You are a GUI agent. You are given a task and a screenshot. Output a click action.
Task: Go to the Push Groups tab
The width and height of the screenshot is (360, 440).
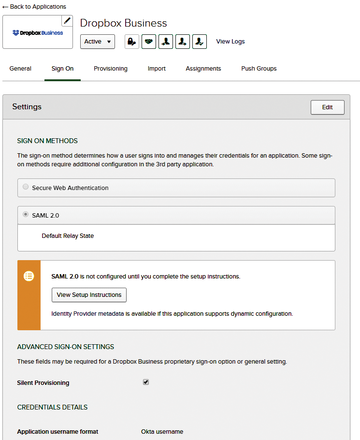tap(259, 68)
